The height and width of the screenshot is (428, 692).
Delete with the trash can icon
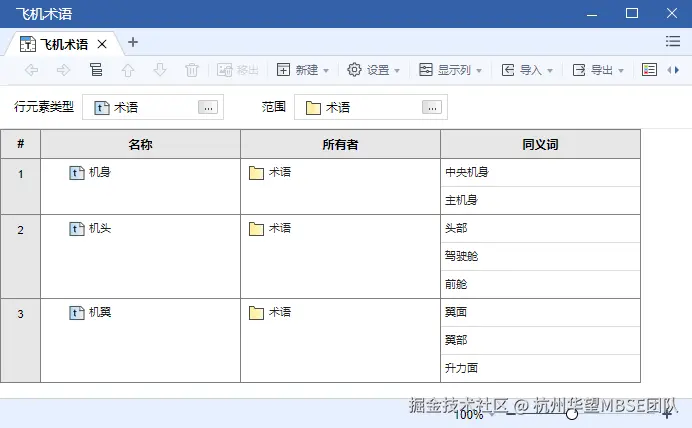tap(192, 70)
